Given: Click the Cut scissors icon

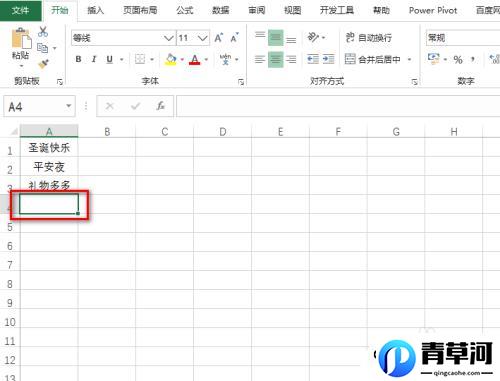Looking at the screenshot, I should (x=43, y=32).
